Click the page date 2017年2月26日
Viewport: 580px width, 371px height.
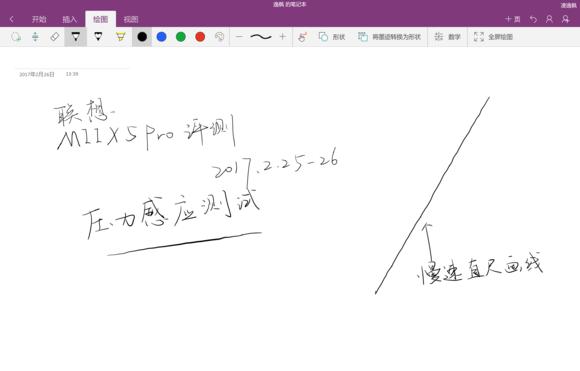[37, 74]
